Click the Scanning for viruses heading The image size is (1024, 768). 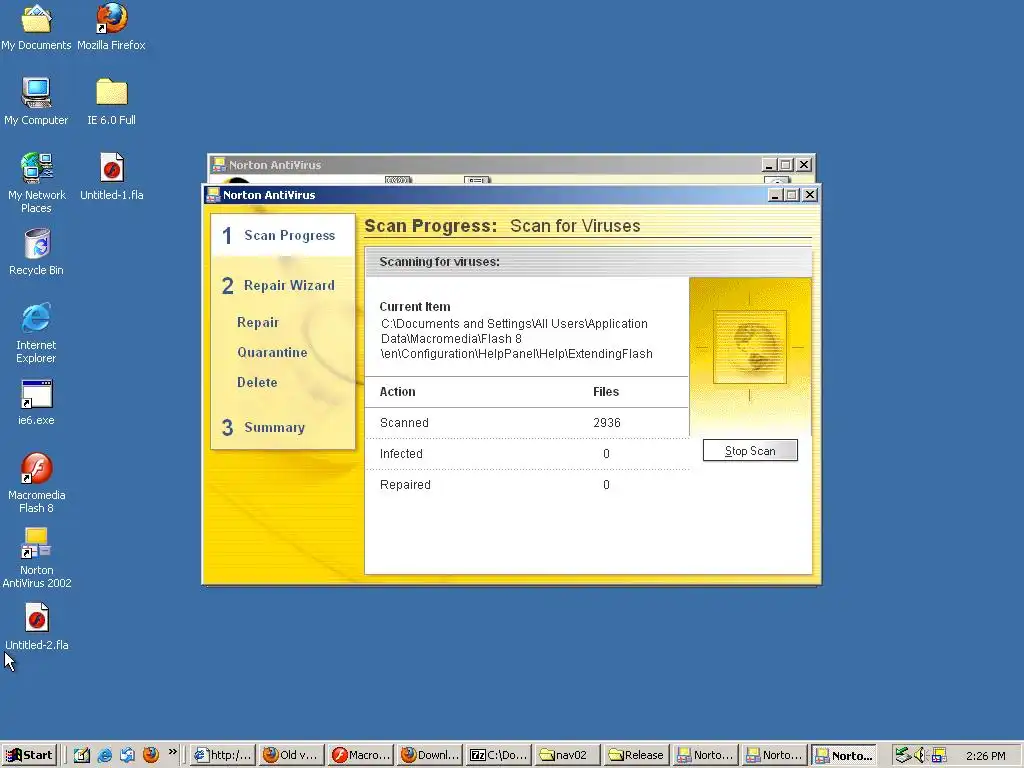pos(440,261)
